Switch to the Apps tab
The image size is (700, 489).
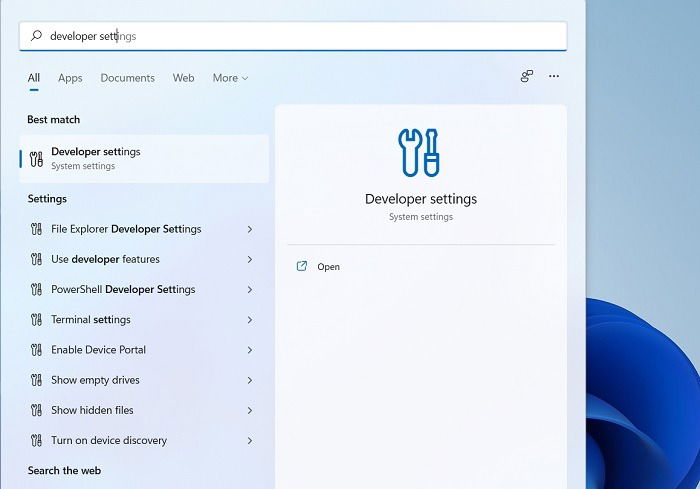[x=70, y=78]
